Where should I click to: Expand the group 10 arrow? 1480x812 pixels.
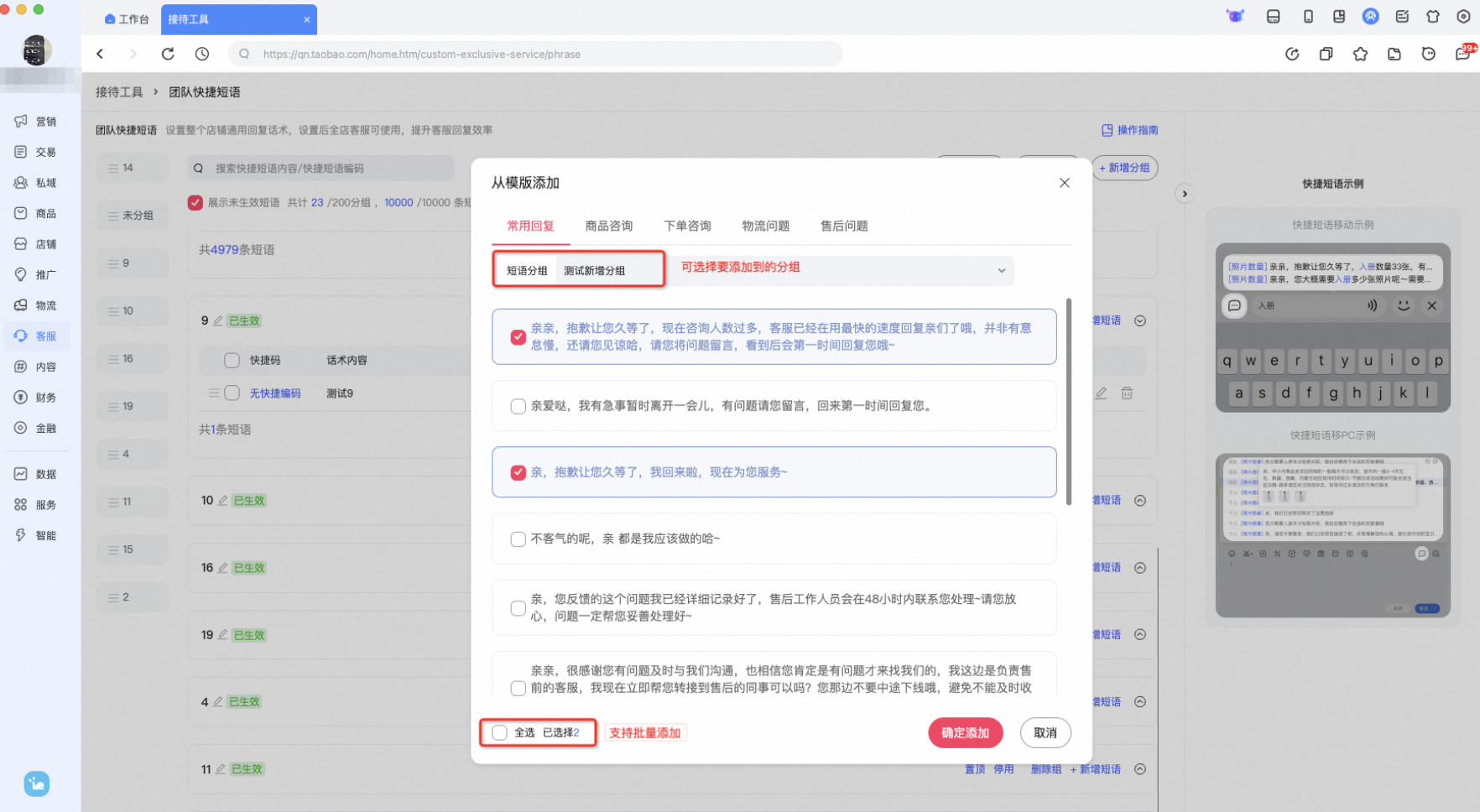click(x=1140, y=500)
